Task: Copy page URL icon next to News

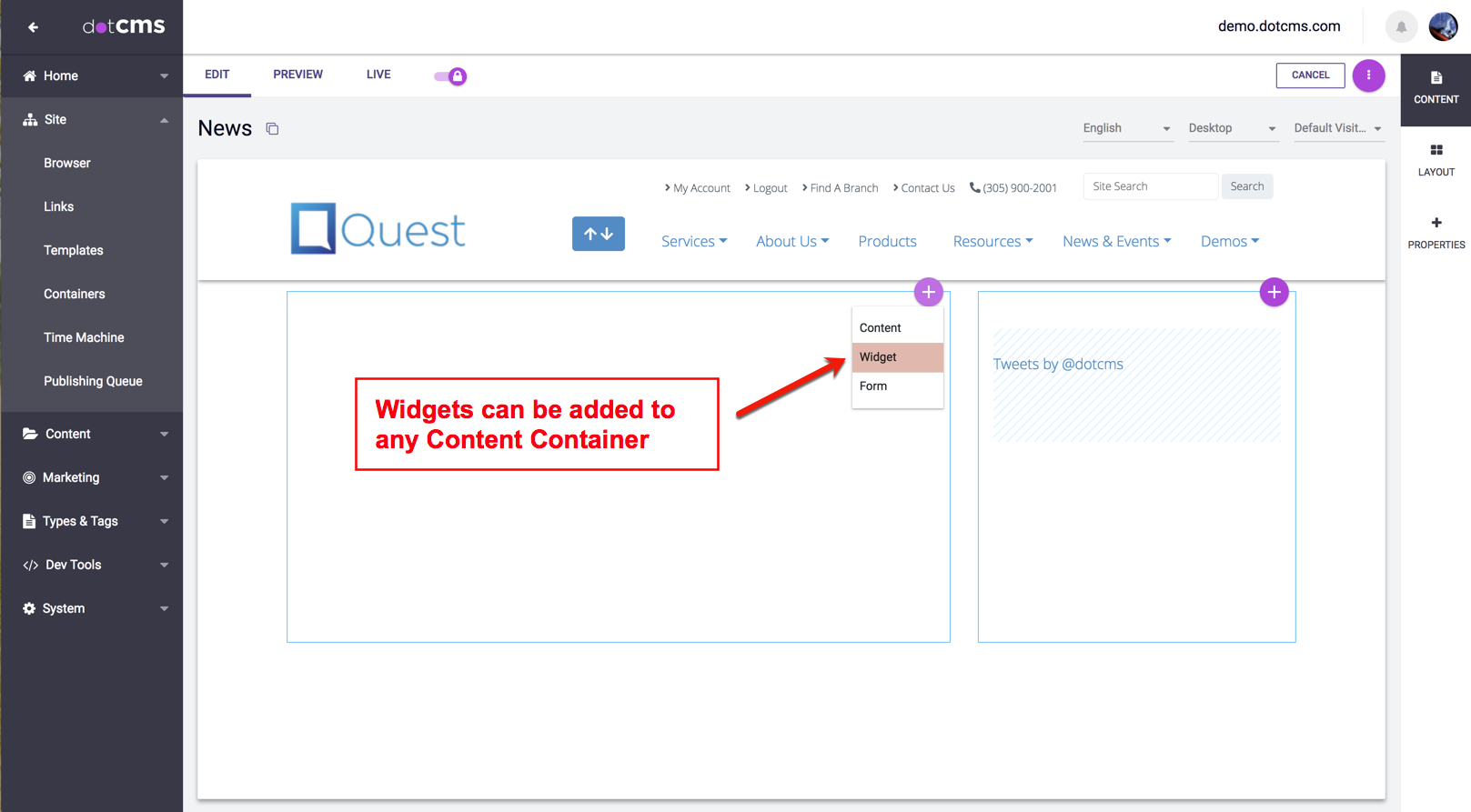Action: pyautogui.click(x=272, y=129)
